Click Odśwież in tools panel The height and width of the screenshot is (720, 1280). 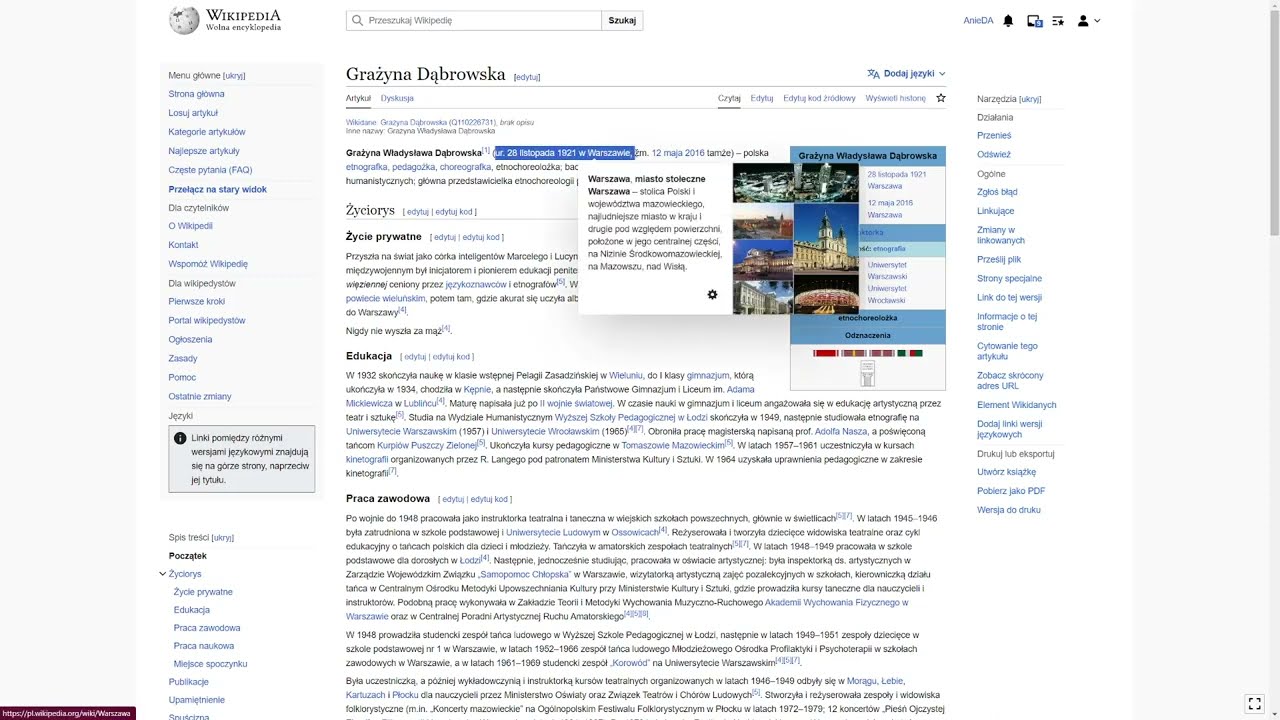[x=994, y=154]
